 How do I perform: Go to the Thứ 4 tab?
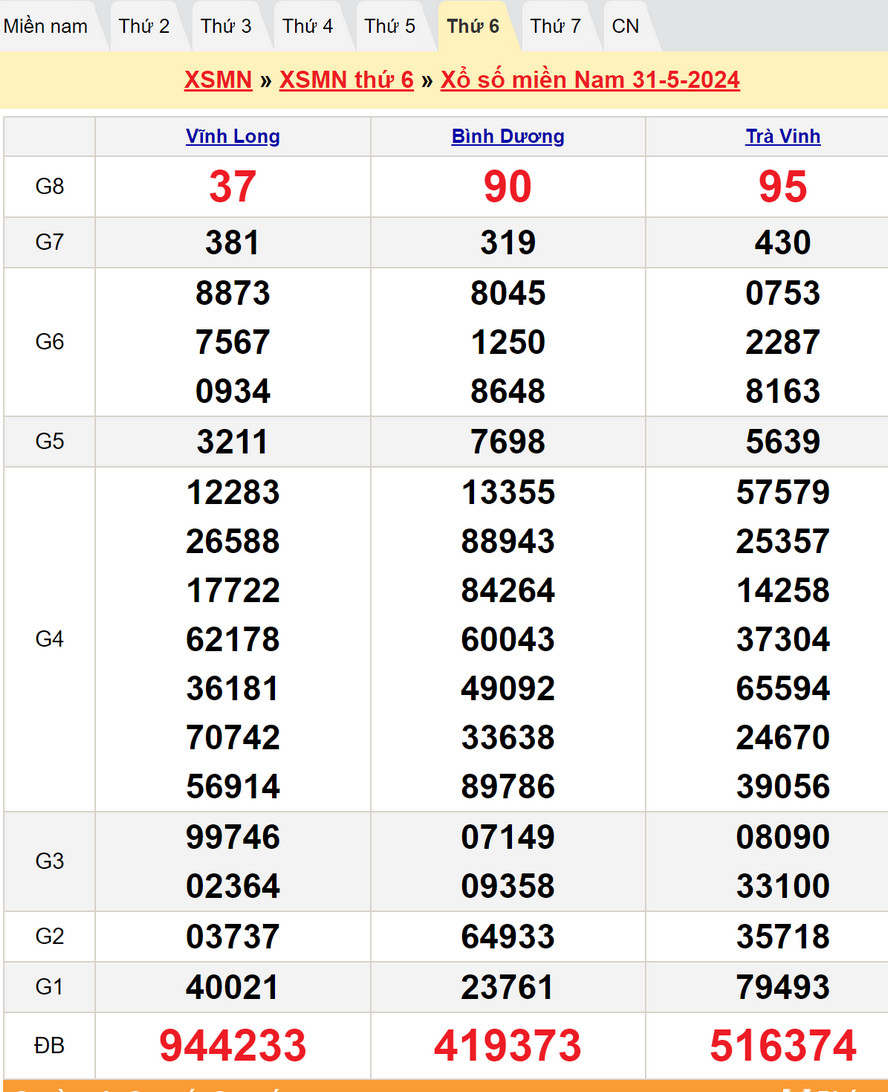(308, 26)
